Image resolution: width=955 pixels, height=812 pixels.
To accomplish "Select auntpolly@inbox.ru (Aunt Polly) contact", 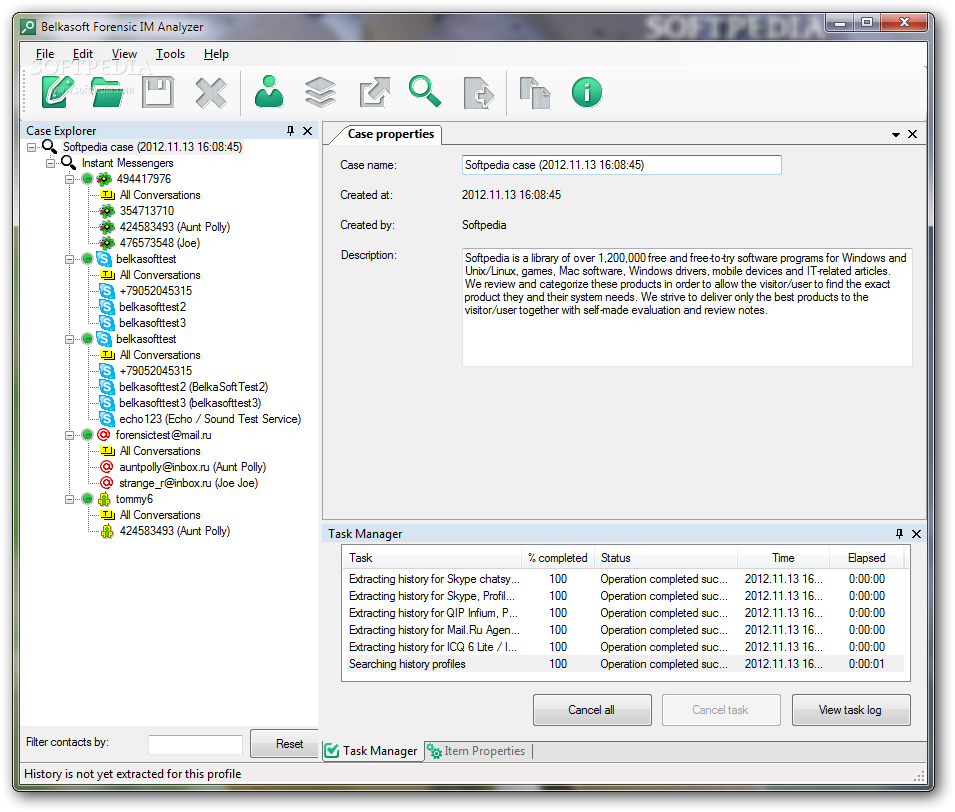I will [192, 467].
